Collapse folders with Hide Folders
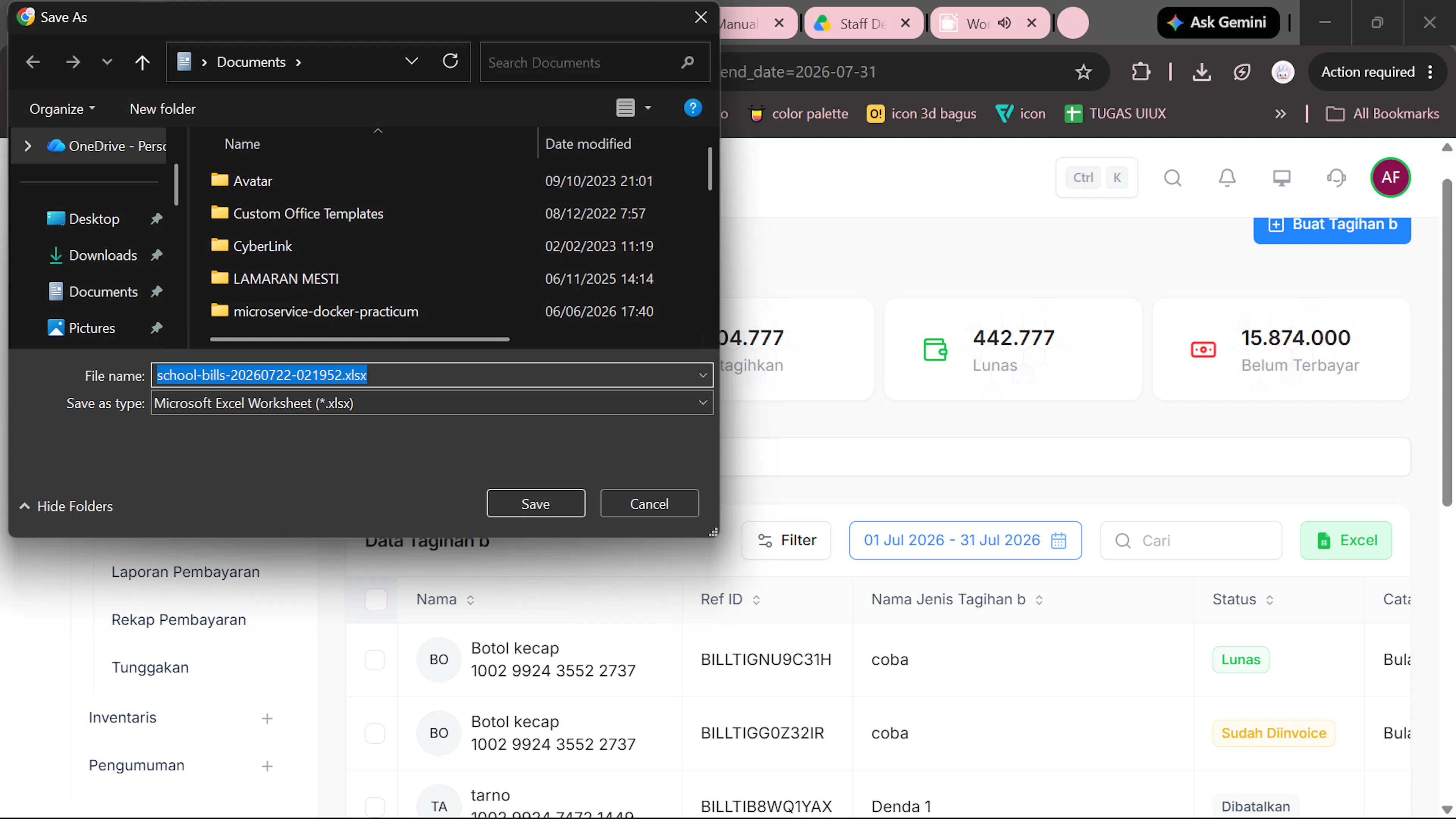Image resolution: width=1456 pixels, height=819 pixels. 66,506
